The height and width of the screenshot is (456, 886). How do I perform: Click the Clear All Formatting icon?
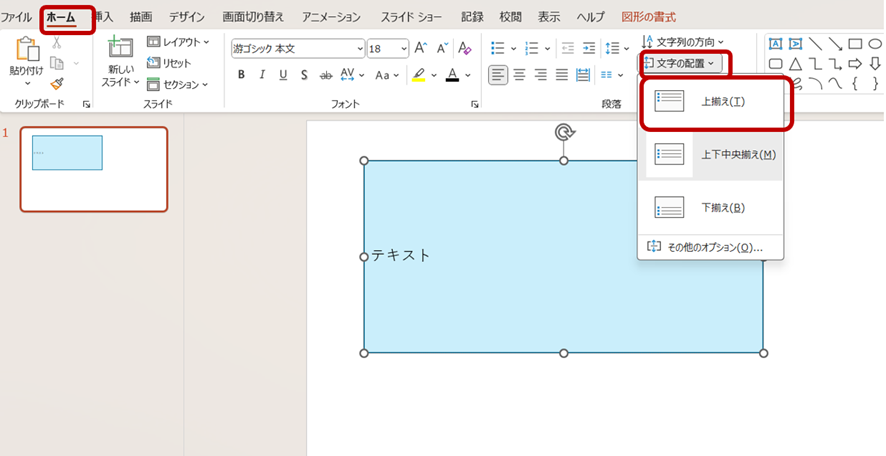(x=464, y=48)
